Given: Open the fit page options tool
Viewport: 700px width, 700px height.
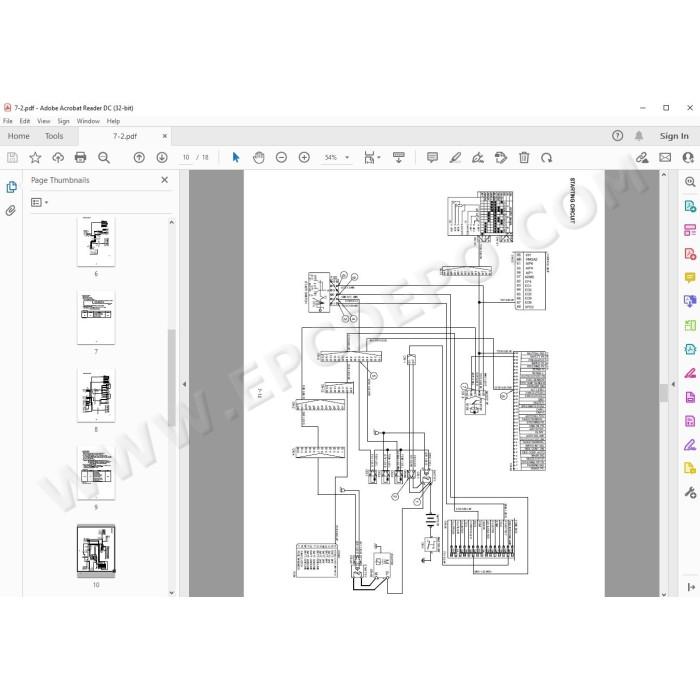Looking at the screenshot, I should (x=372, y=158).
